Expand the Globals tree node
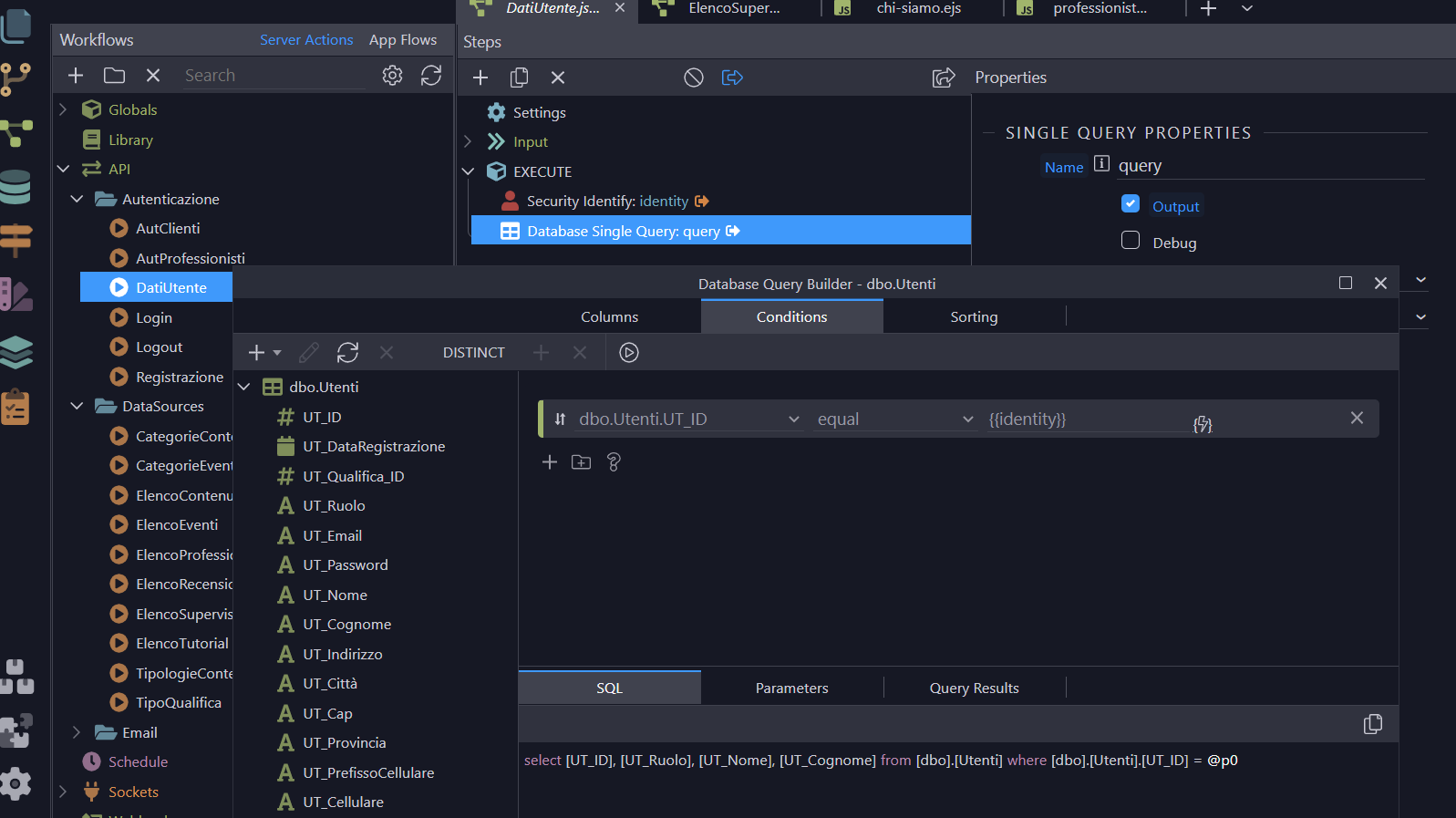The image size is (1456, 818). point(63,109)
